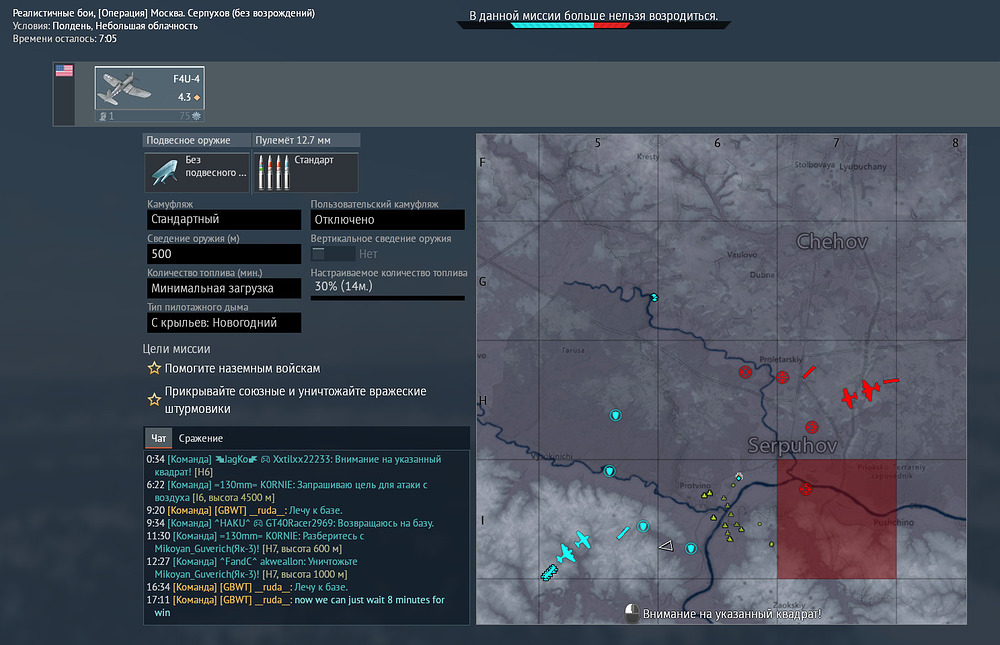
Task: Click player name Xxtilxx22233 in chat
Action: [x=302, y=459]
